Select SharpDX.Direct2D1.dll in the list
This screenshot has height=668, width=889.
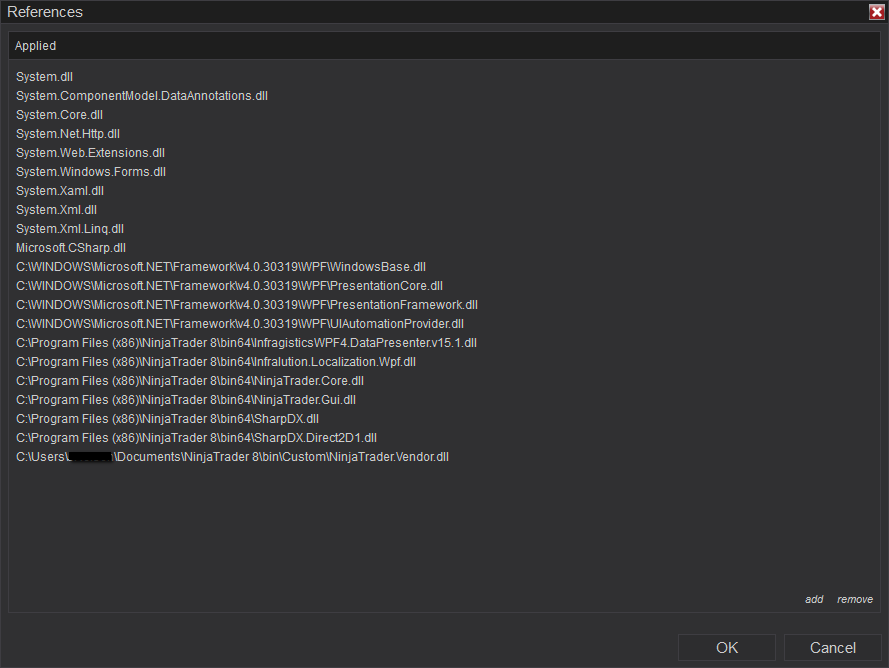click(x=196, y=438)
